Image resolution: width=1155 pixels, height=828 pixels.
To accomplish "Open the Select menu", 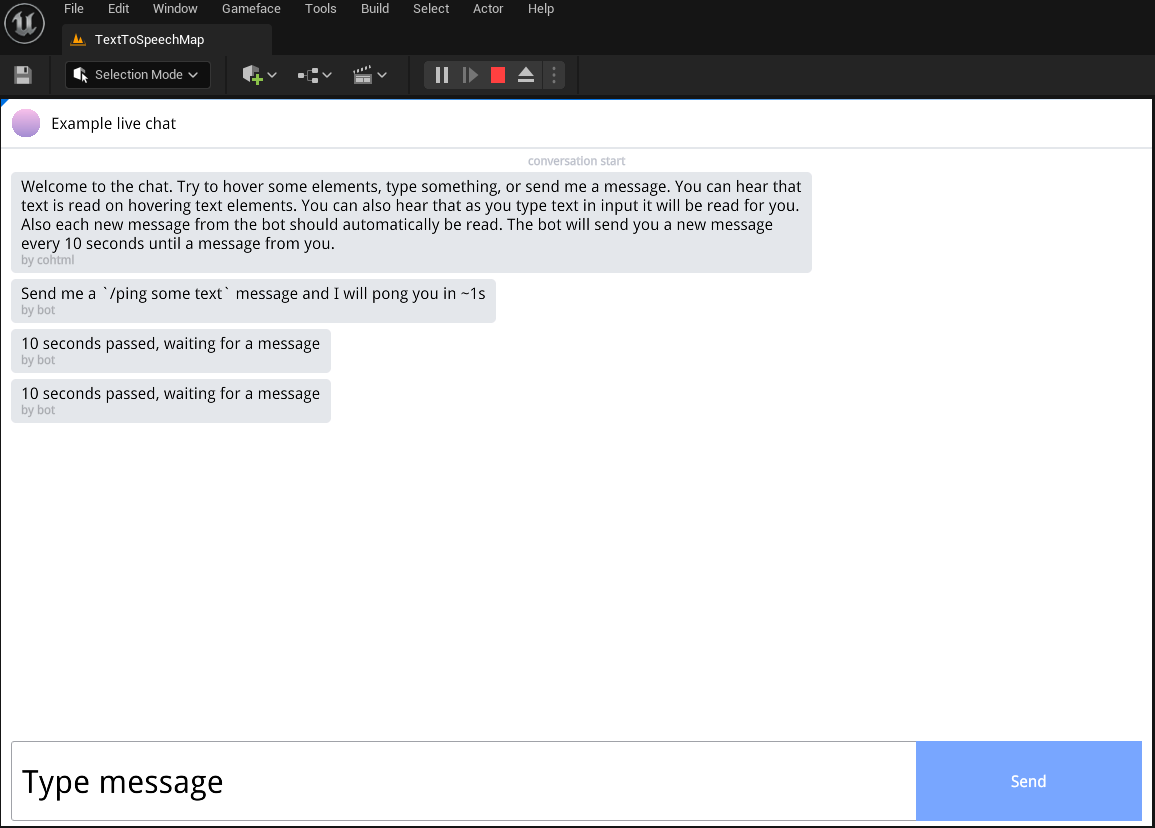I will pyautogui.click(x=431, y=9).
